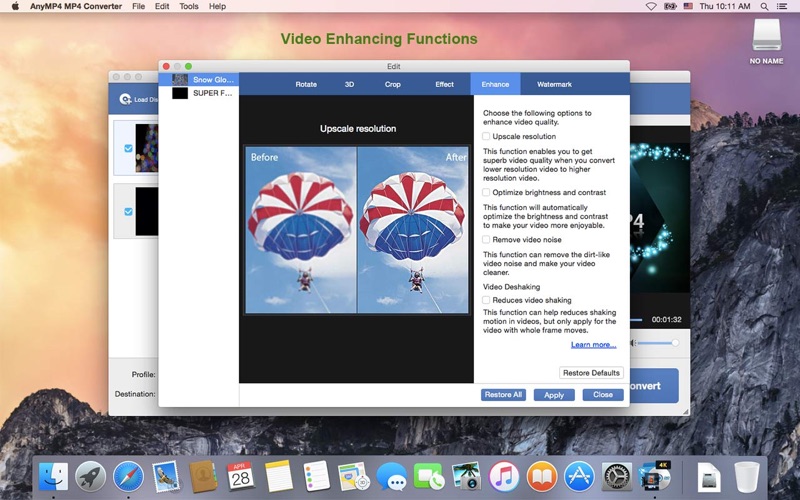Switch to the Crop tab
800x500 pixels.
(392, 84)
